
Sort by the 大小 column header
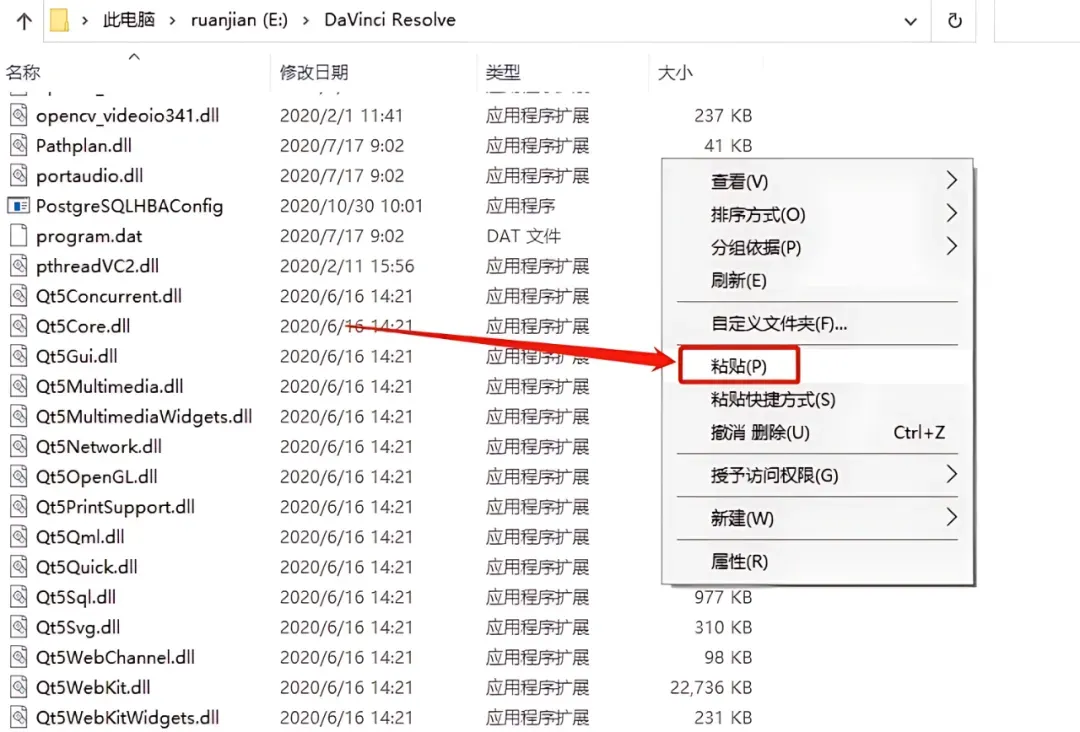pyautogui.click(x=675, y=73)
